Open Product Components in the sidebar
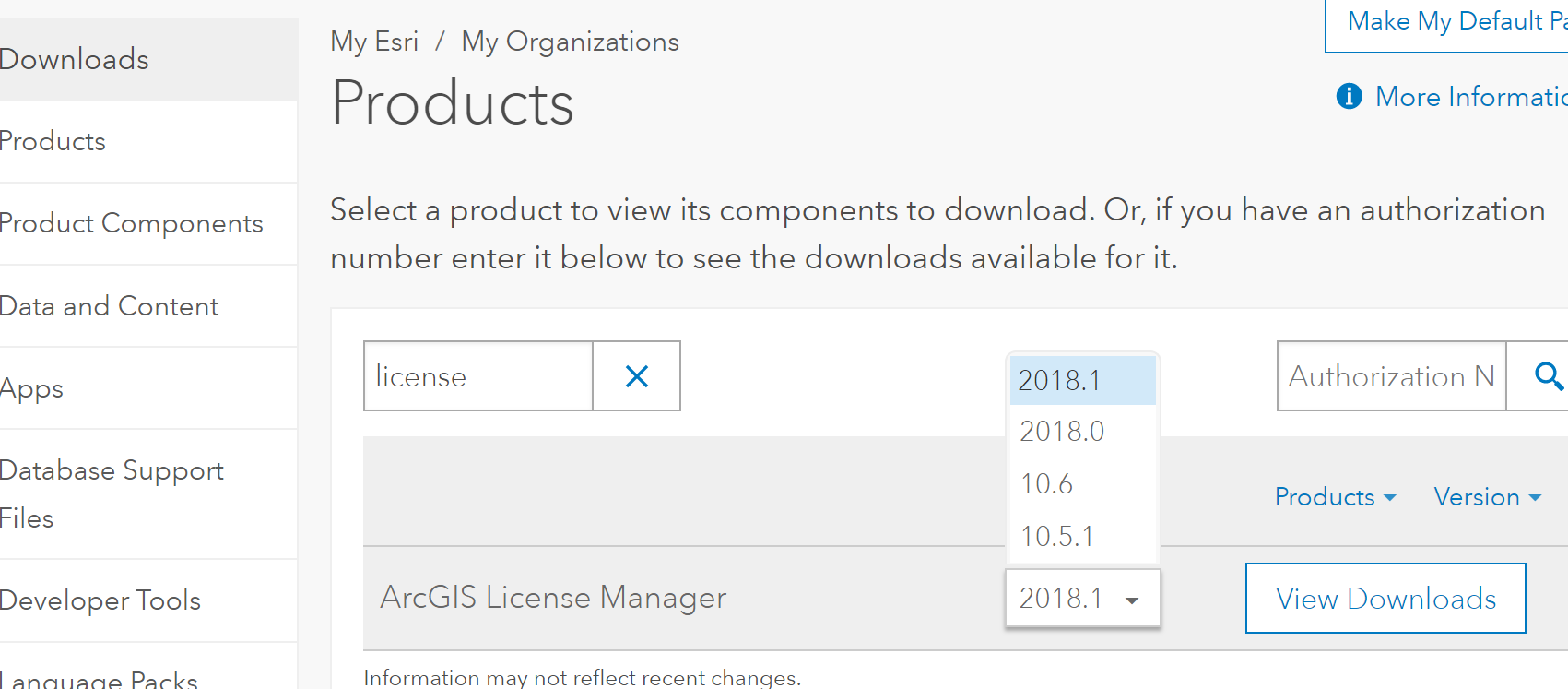The image size is (1568, 689). click(x=132, y=224)
